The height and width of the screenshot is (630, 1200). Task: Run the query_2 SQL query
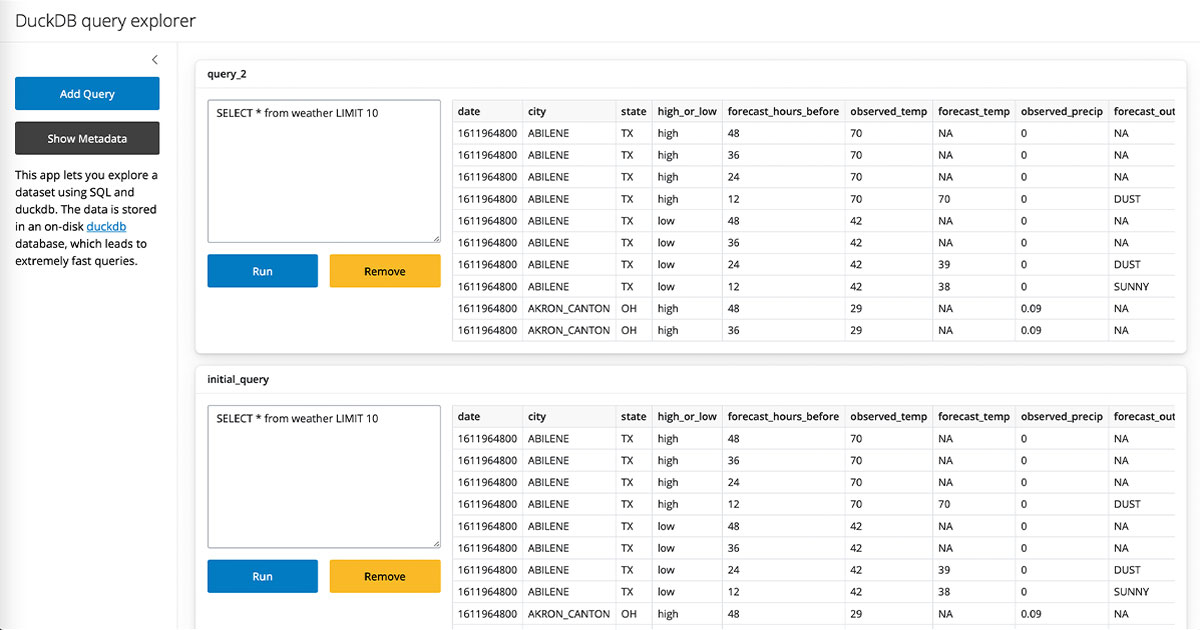coord(262,271)
